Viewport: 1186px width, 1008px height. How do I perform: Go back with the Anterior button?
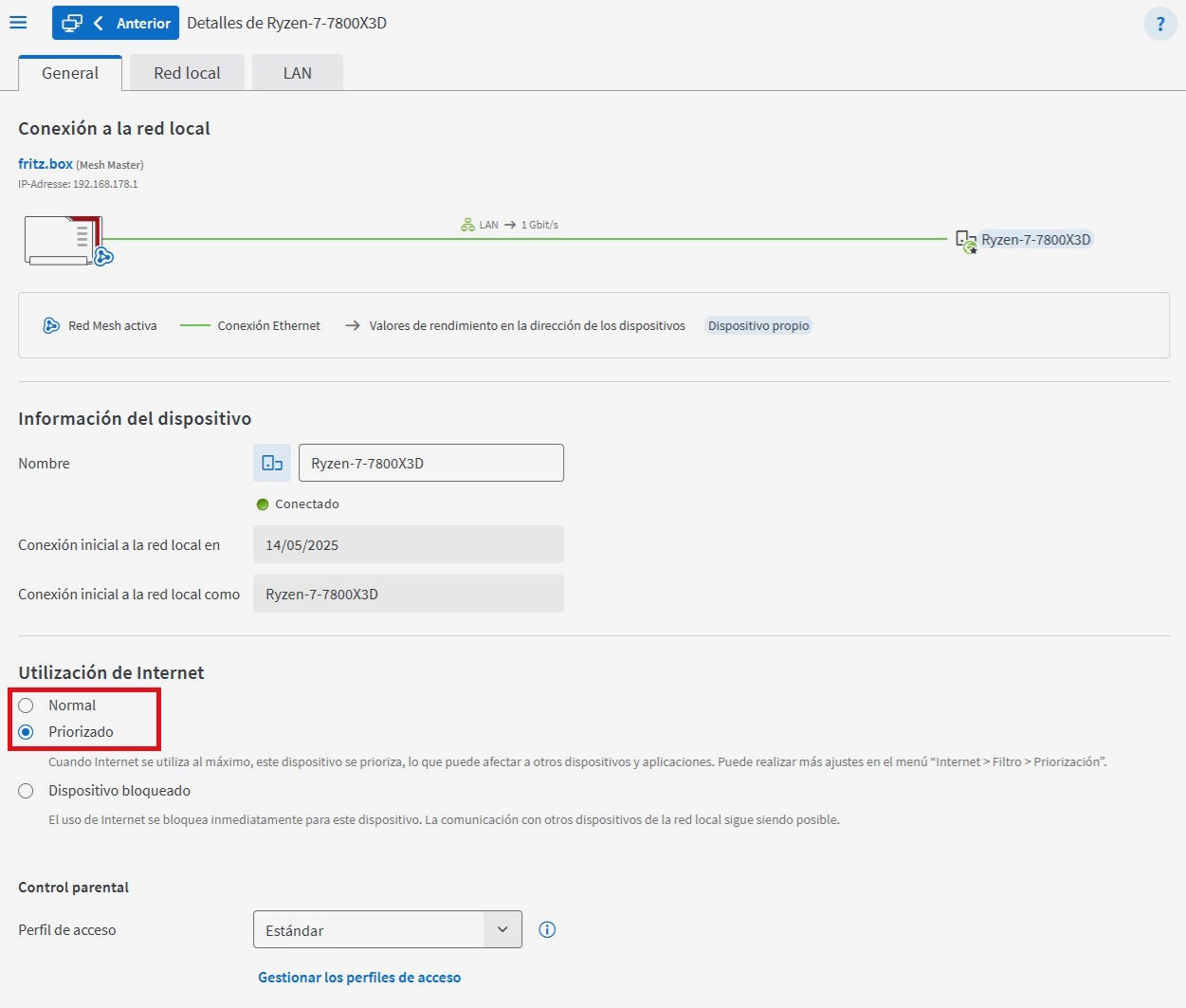116,23
